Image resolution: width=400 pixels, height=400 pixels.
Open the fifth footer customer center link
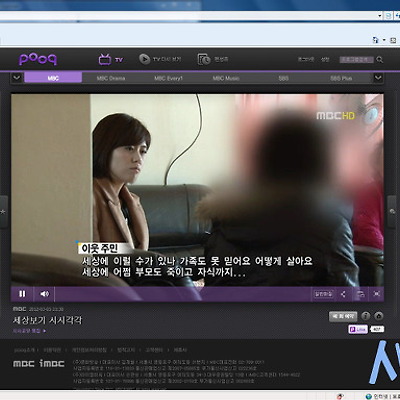click(154, 350)
